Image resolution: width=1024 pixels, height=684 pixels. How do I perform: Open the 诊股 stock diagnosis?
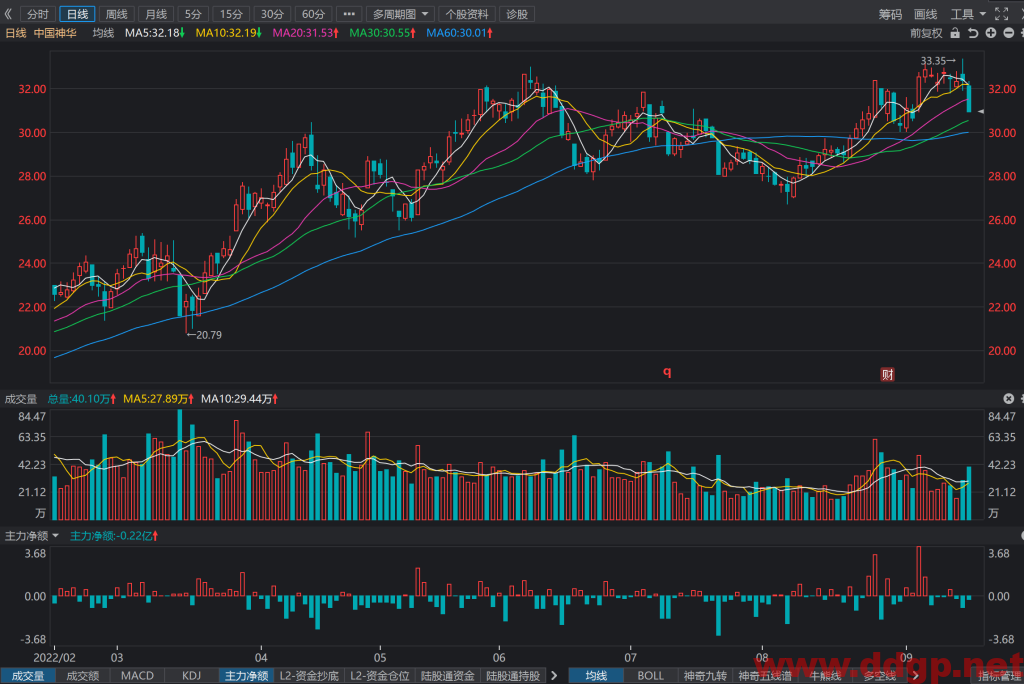pyautogui.click(x=517, y=14)
